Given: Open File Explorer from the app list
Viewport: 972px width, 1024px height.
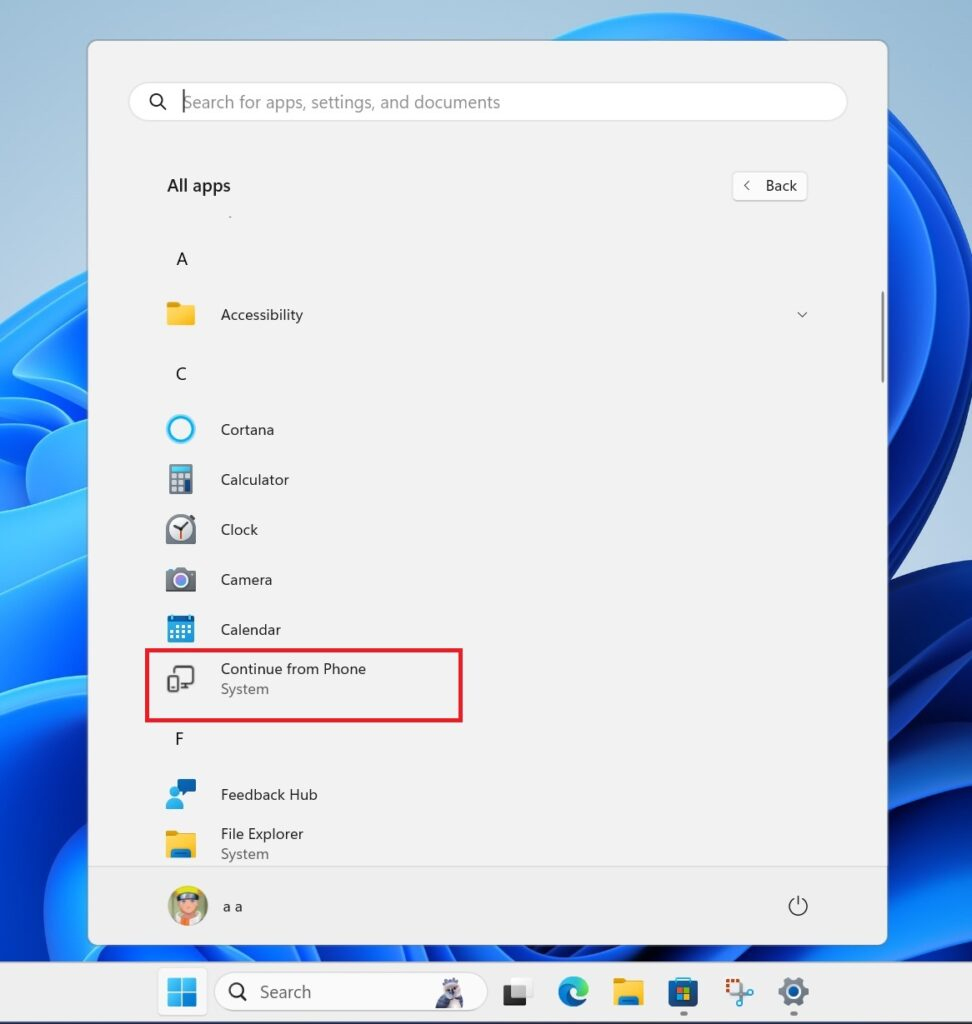Looking at the screenshot, I should pos(262,834).
